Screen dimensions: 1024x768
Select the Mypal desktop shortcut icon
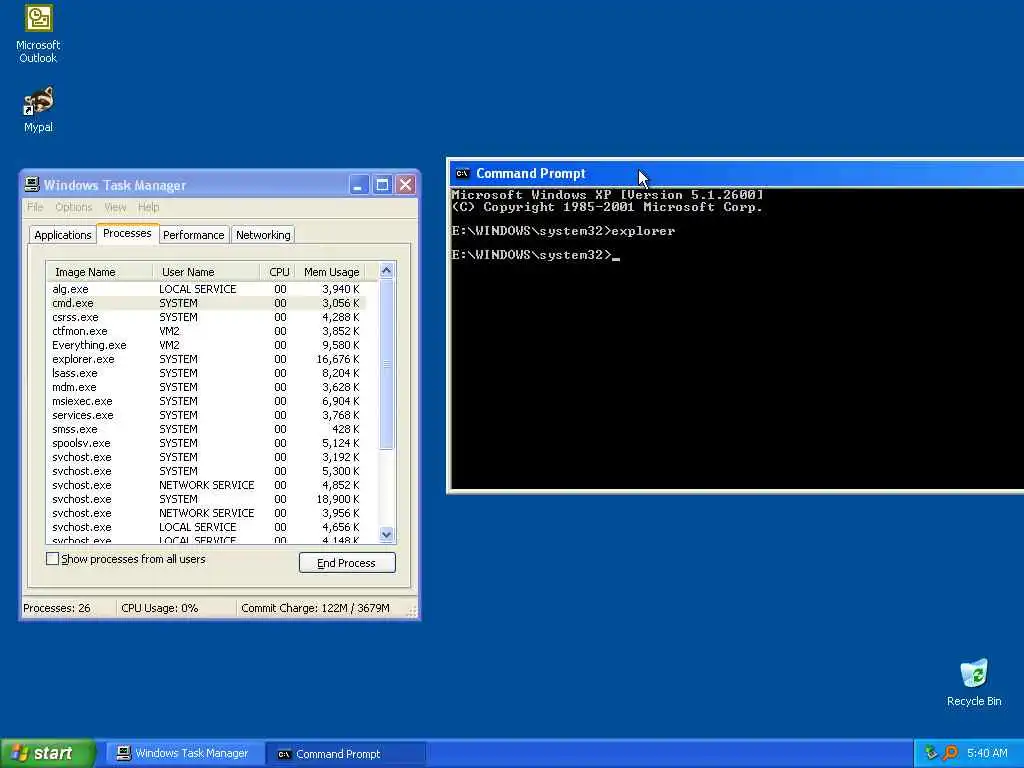coord(38,110)
